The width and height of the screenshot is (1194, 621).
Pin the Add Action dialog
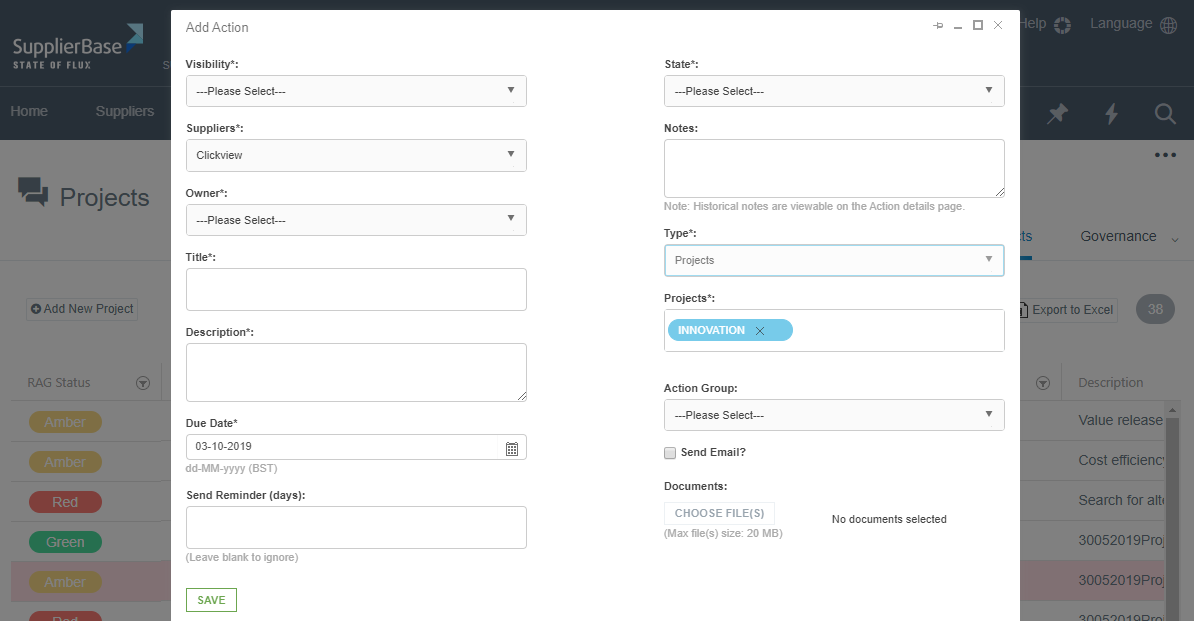pos(938,26)
